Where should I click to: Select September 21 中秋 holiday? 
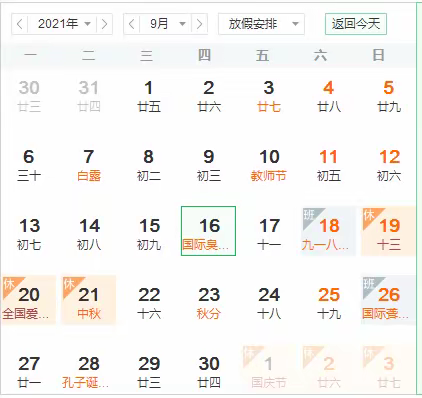(x=89, y=300)
